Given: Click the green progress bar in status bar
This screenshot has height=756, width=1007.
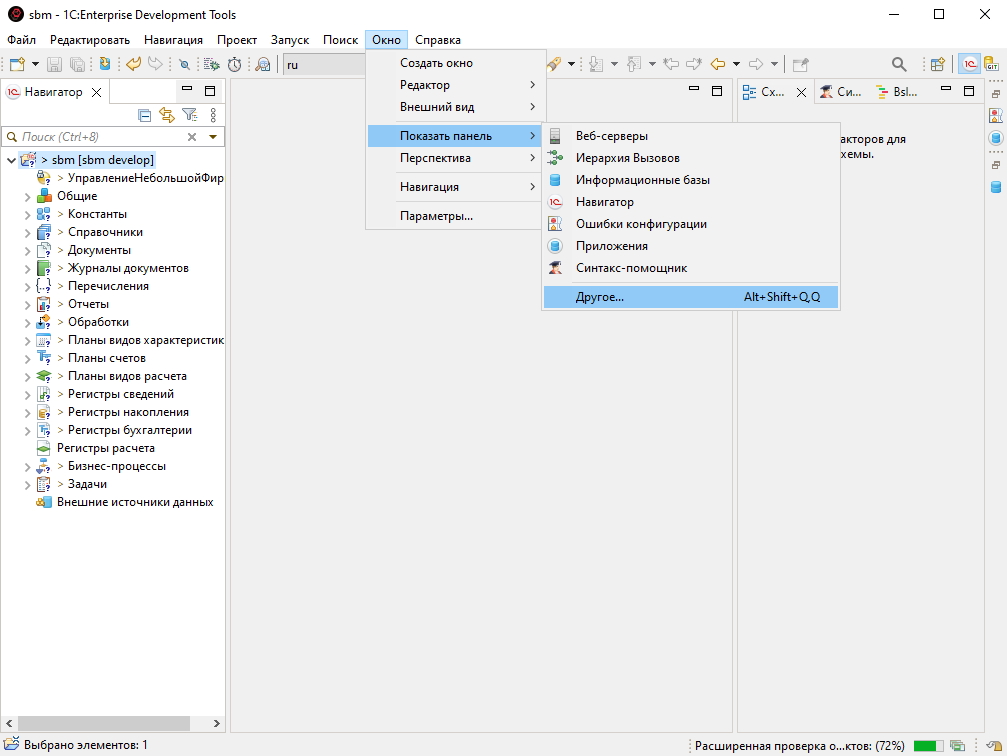Looking at the screenshot, I should click(928, 746).
